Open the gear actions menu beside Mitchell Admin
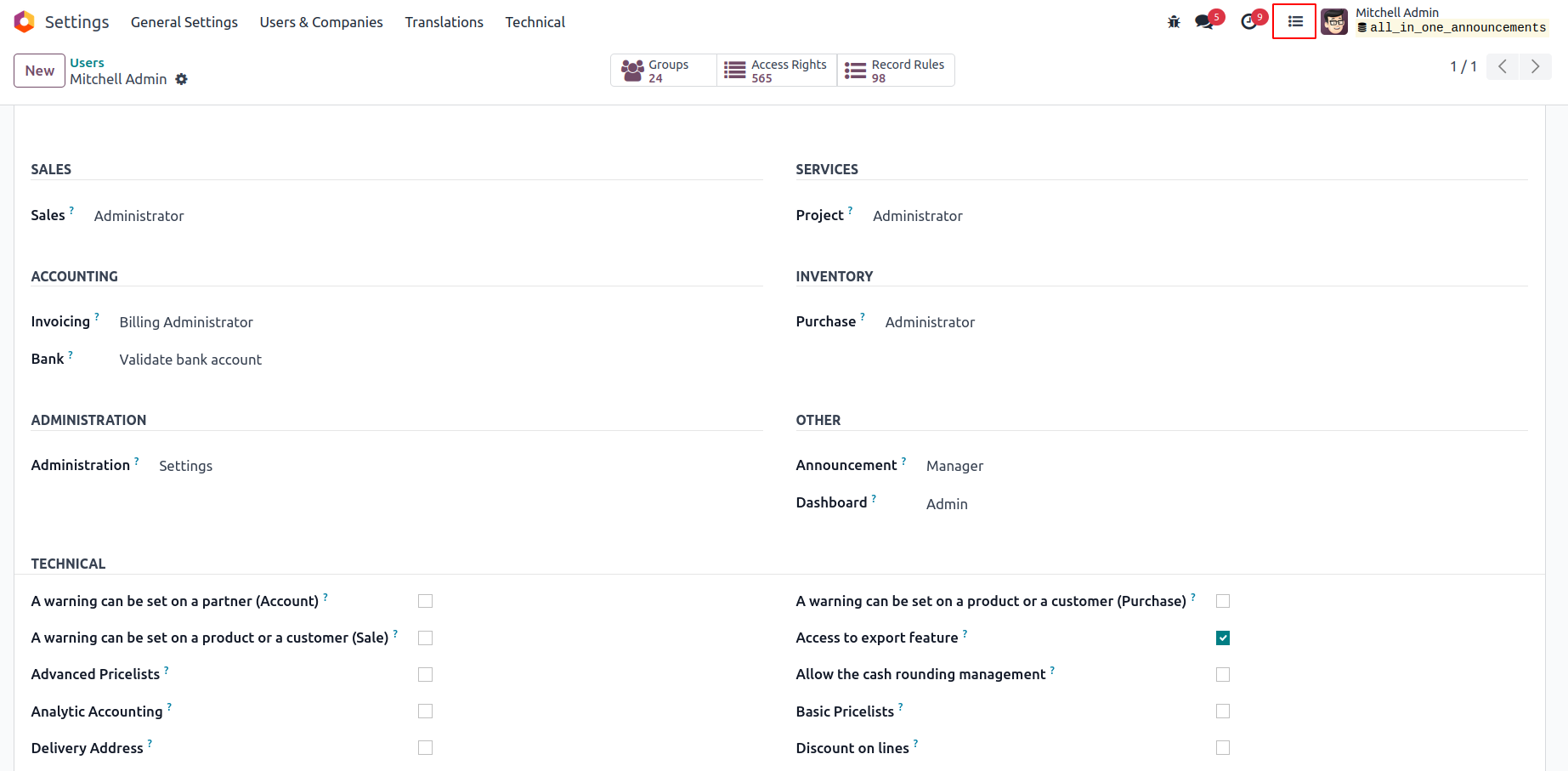The width and height of the screenshot is (1568, 771). pos(181,79)
